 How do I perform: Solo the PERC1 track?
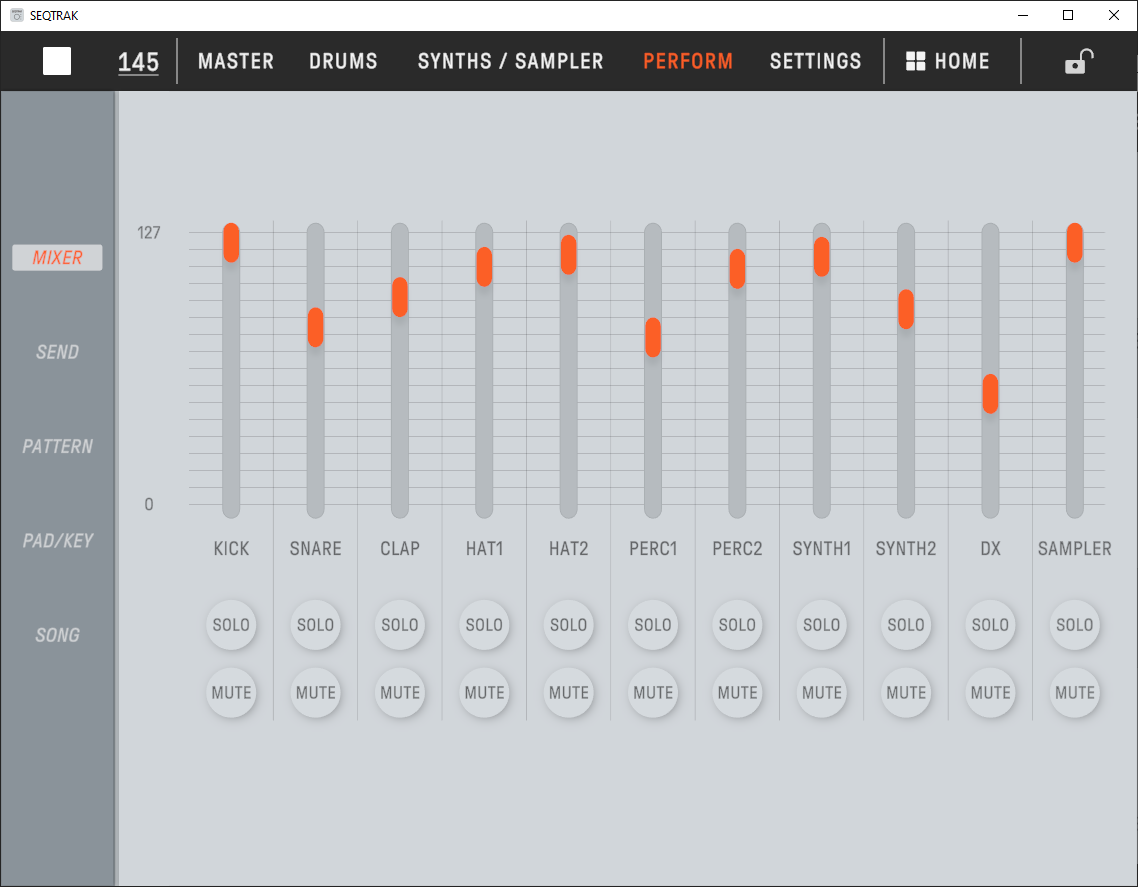(653, 625)
